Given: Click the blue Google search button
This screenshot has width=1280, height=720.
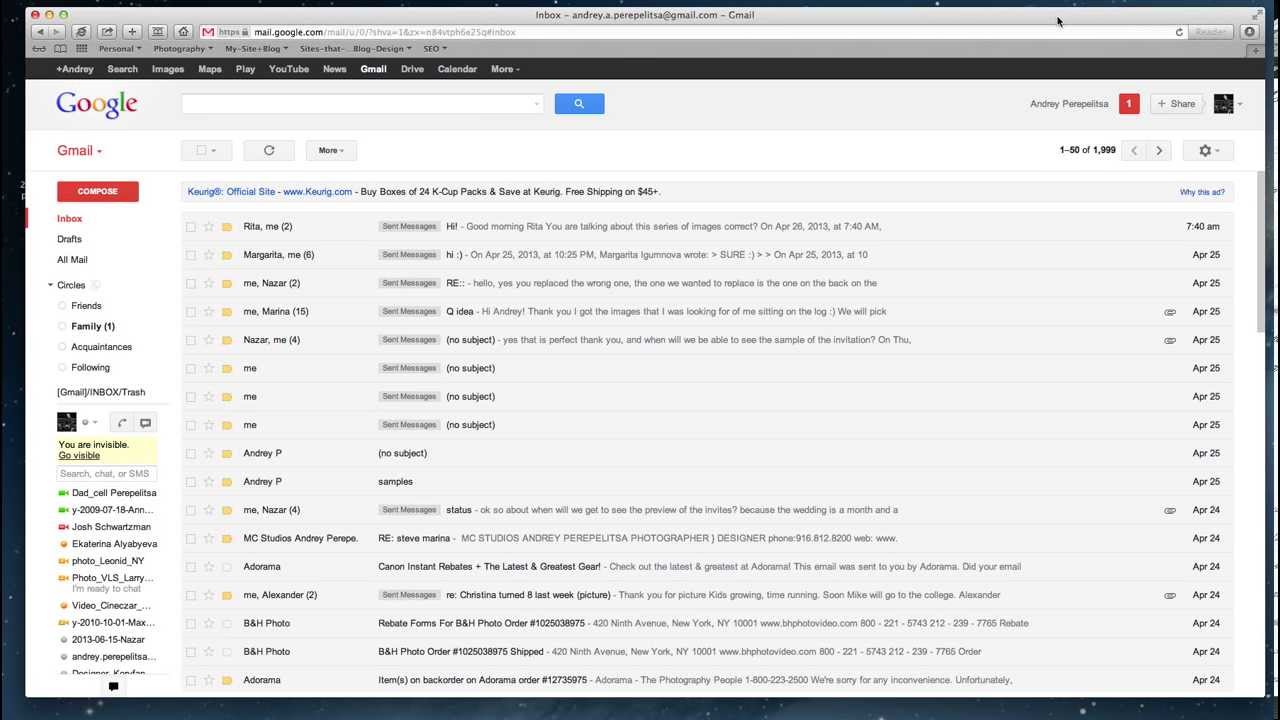Looking at the screenshot, I should coord(579,104).
